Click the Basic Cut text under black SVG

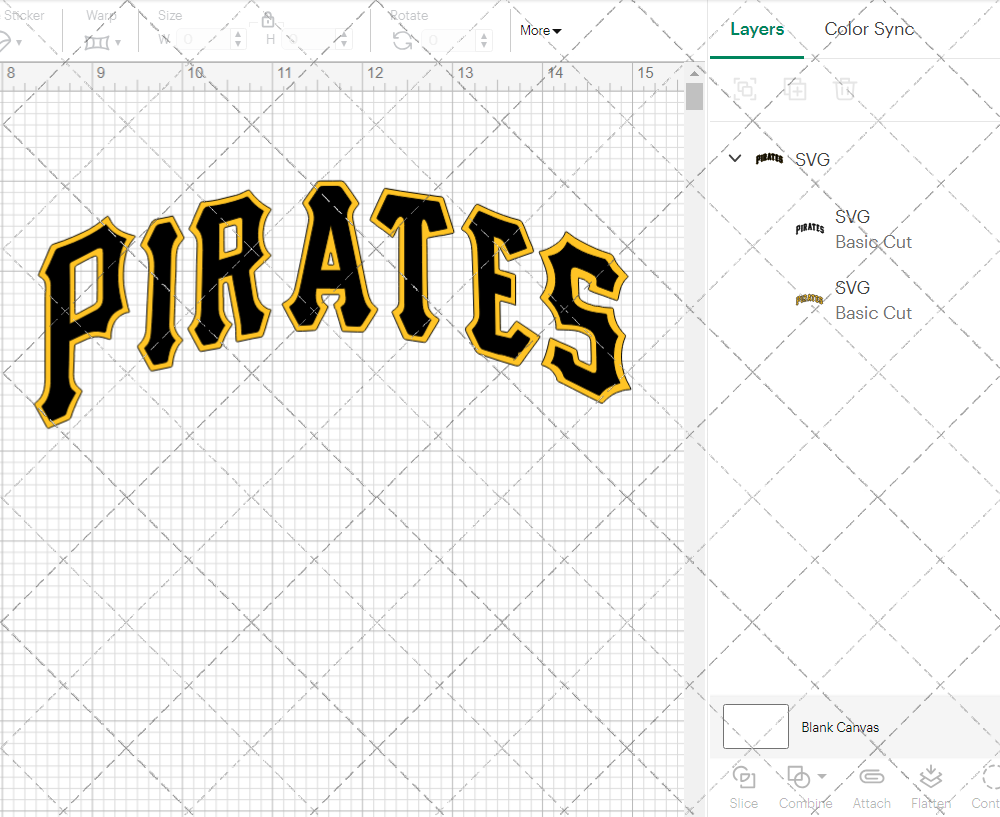coord(873,242)
